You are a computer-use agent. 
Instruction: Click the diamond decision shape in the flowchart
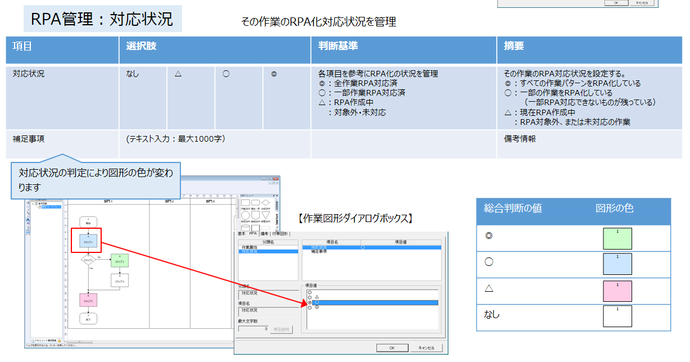88,260
